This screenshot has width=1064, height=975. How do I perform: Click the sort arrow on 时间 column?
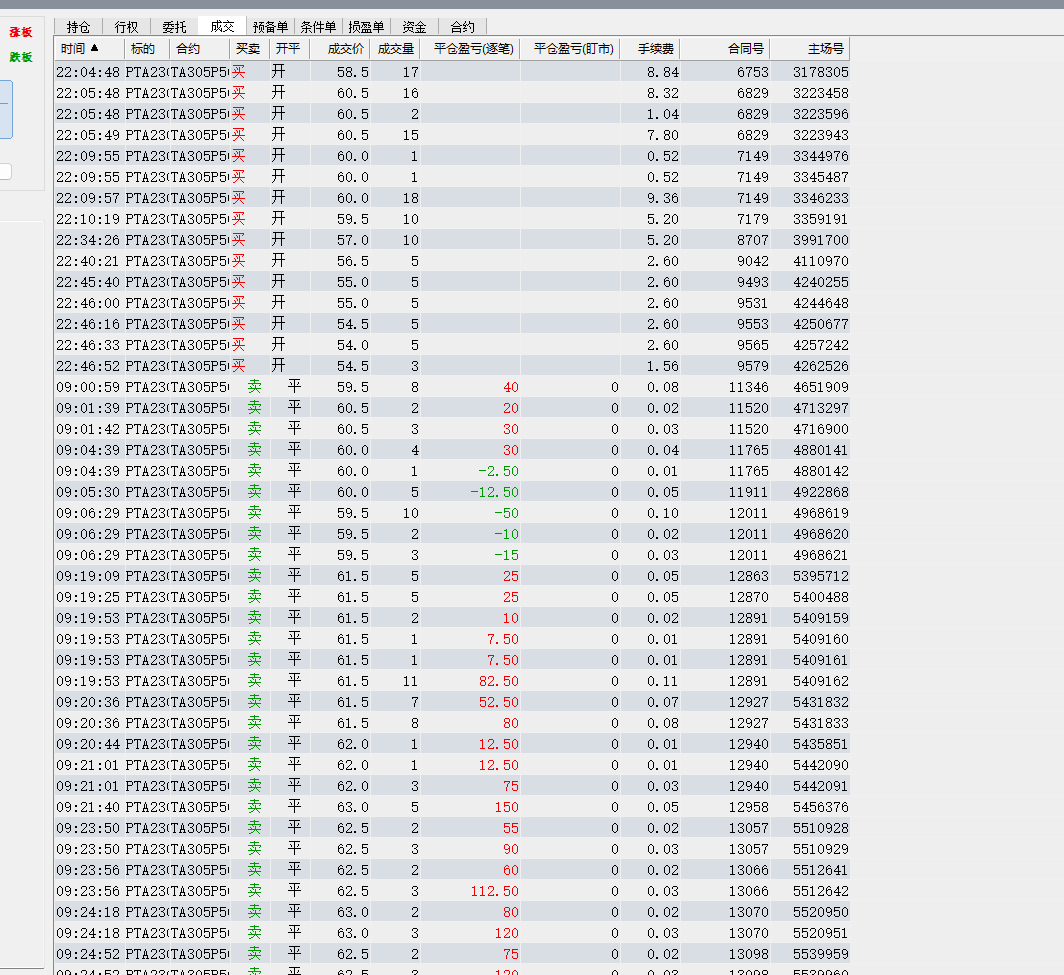click(95, 48)
